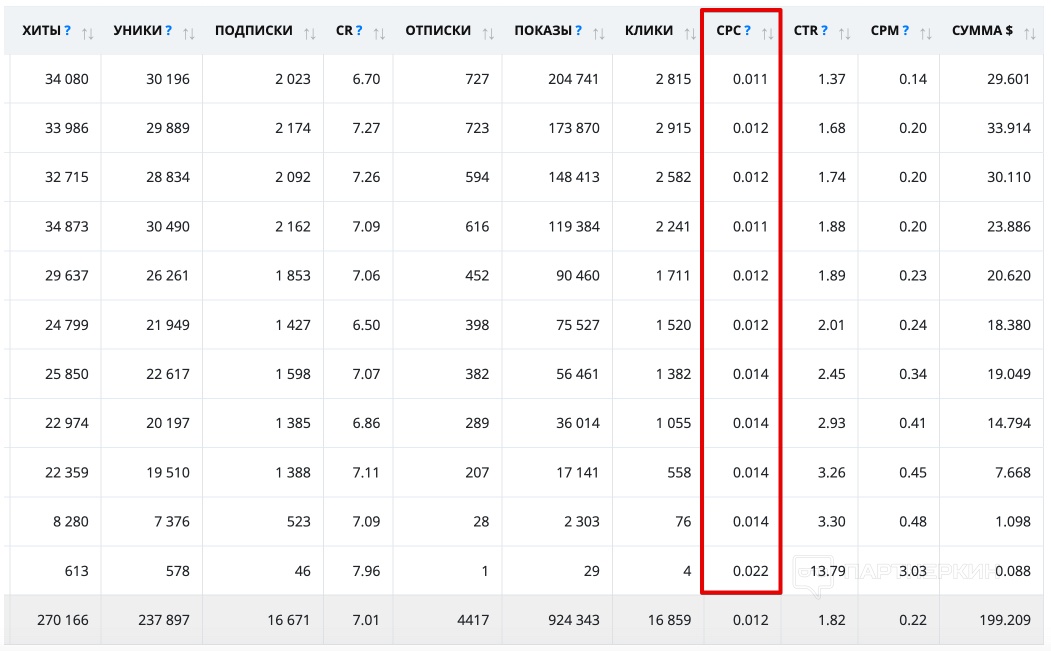This screenshot has width=1051, height=651.
Task: Select hits value 34 873
Action: 66,227
